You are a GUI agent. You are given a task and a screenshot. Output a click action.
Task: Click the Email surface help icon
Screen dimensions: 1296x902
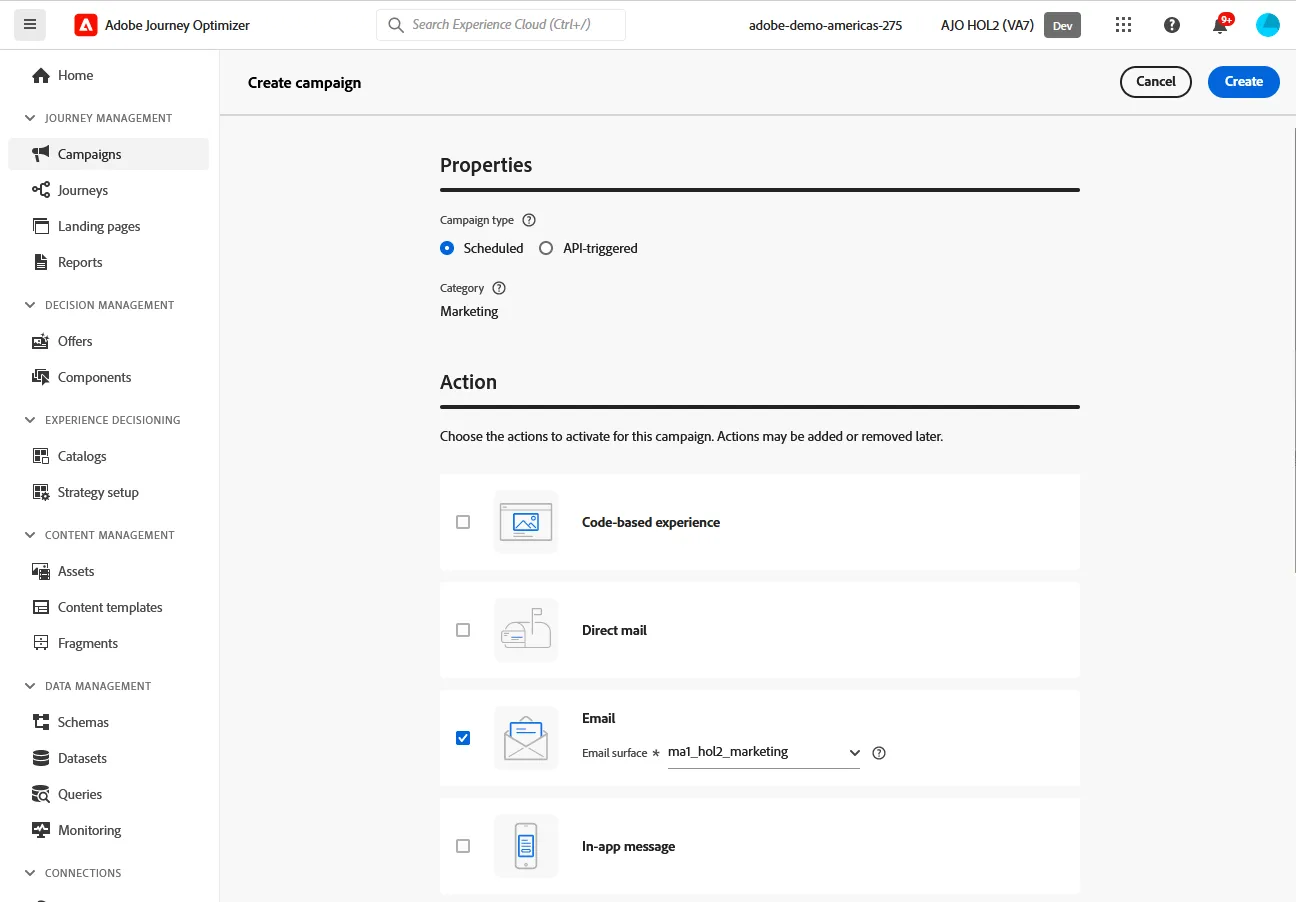click(879, 753)
